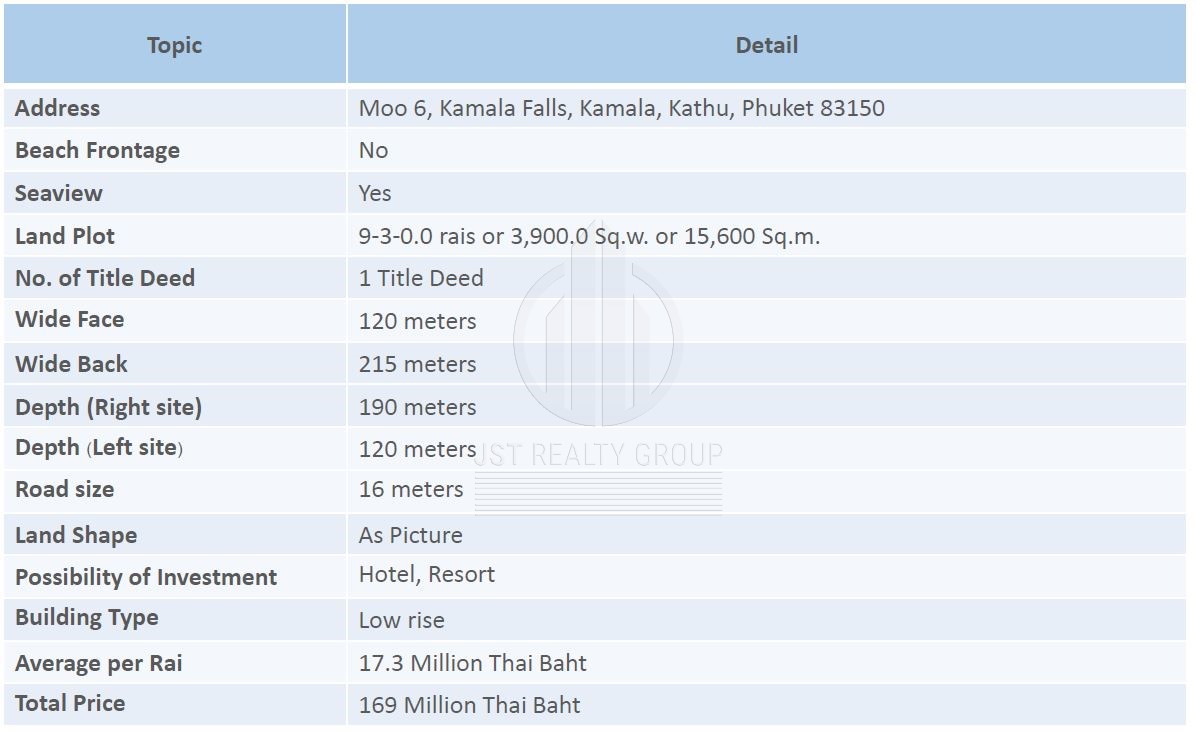This screenshot has height=732, width=1196.
Task: Select the 17.3 Million Thai Baht value
Action: 472,663
